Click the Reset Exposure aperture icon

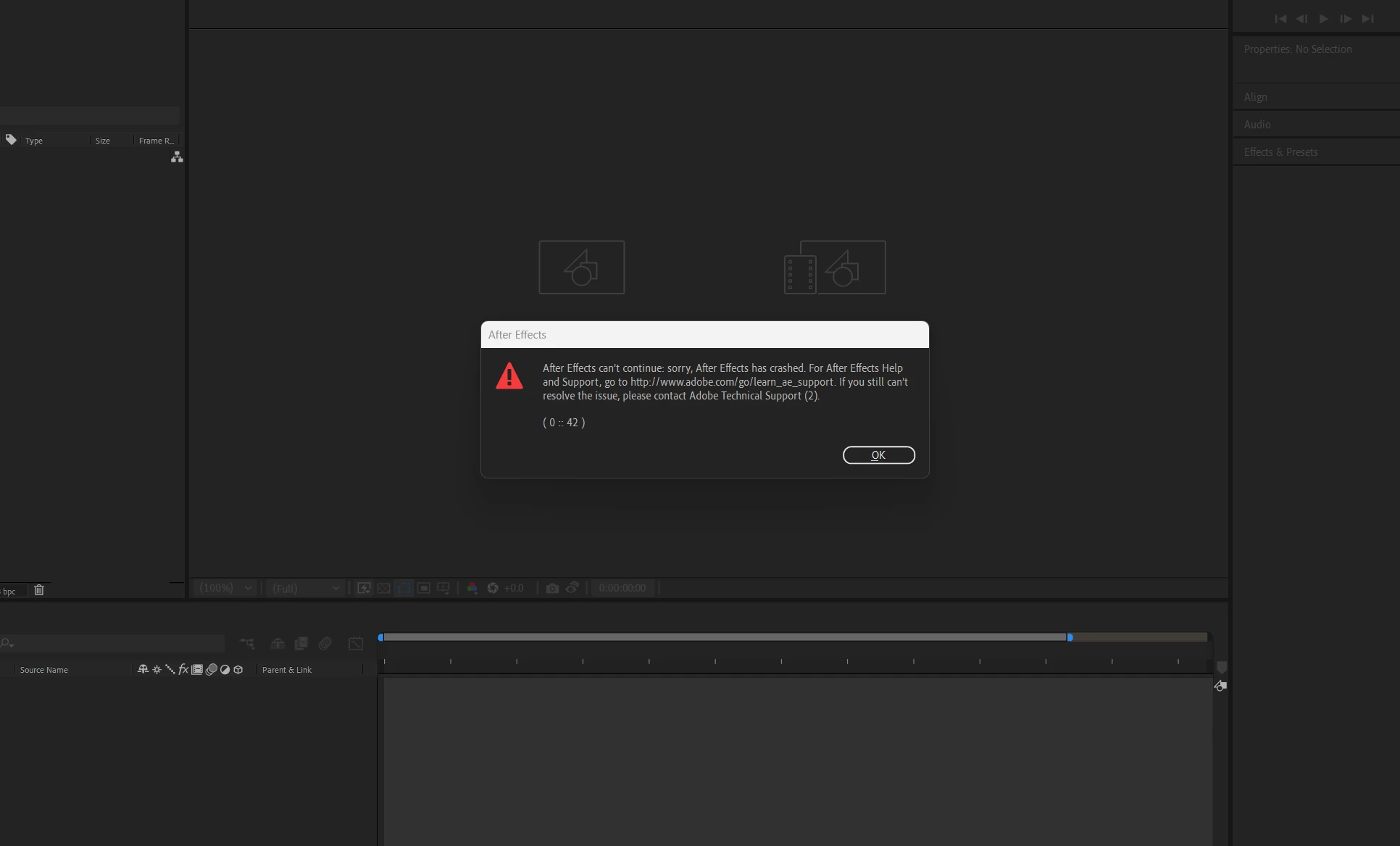(x=493, y=588)
